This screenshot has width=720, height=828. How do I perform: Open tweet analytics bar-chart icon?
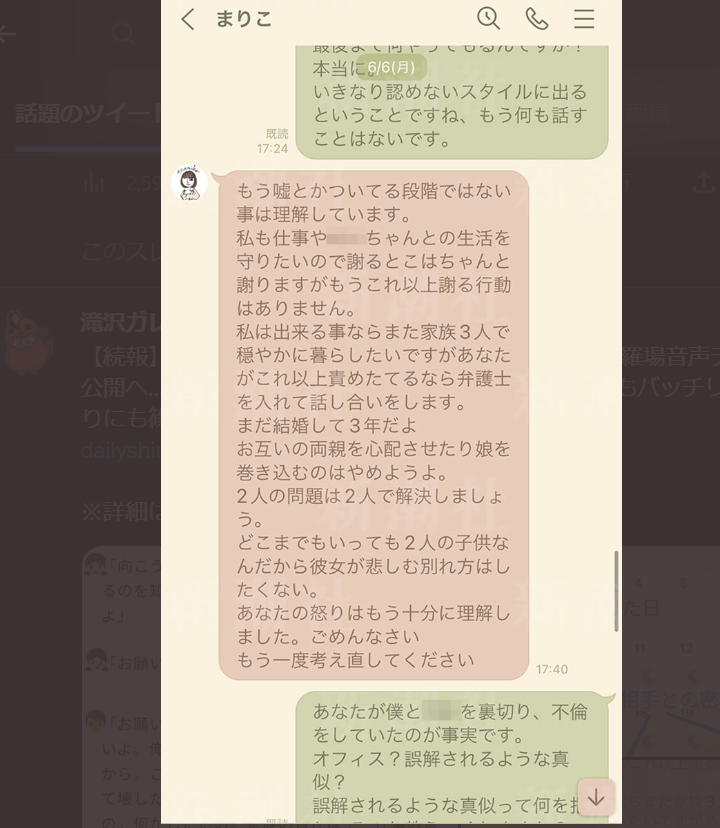tap(95, 182)
